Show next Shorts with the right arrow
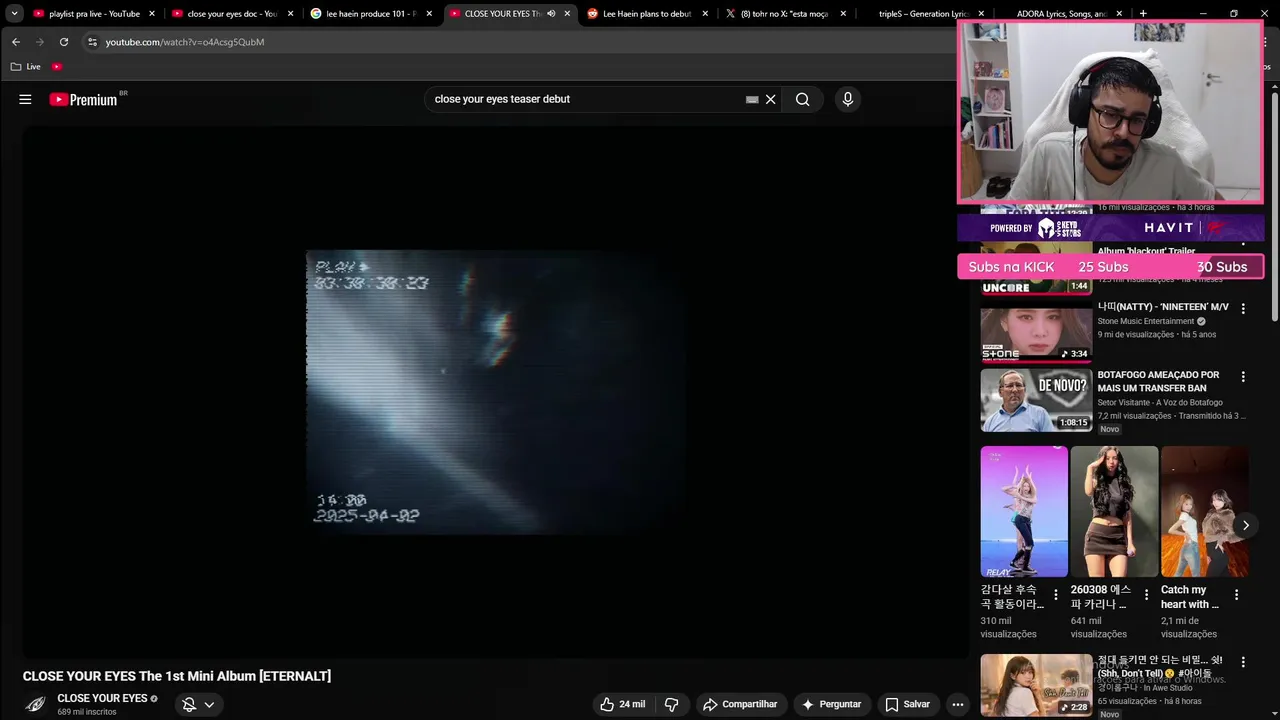 coord(1245,525)
